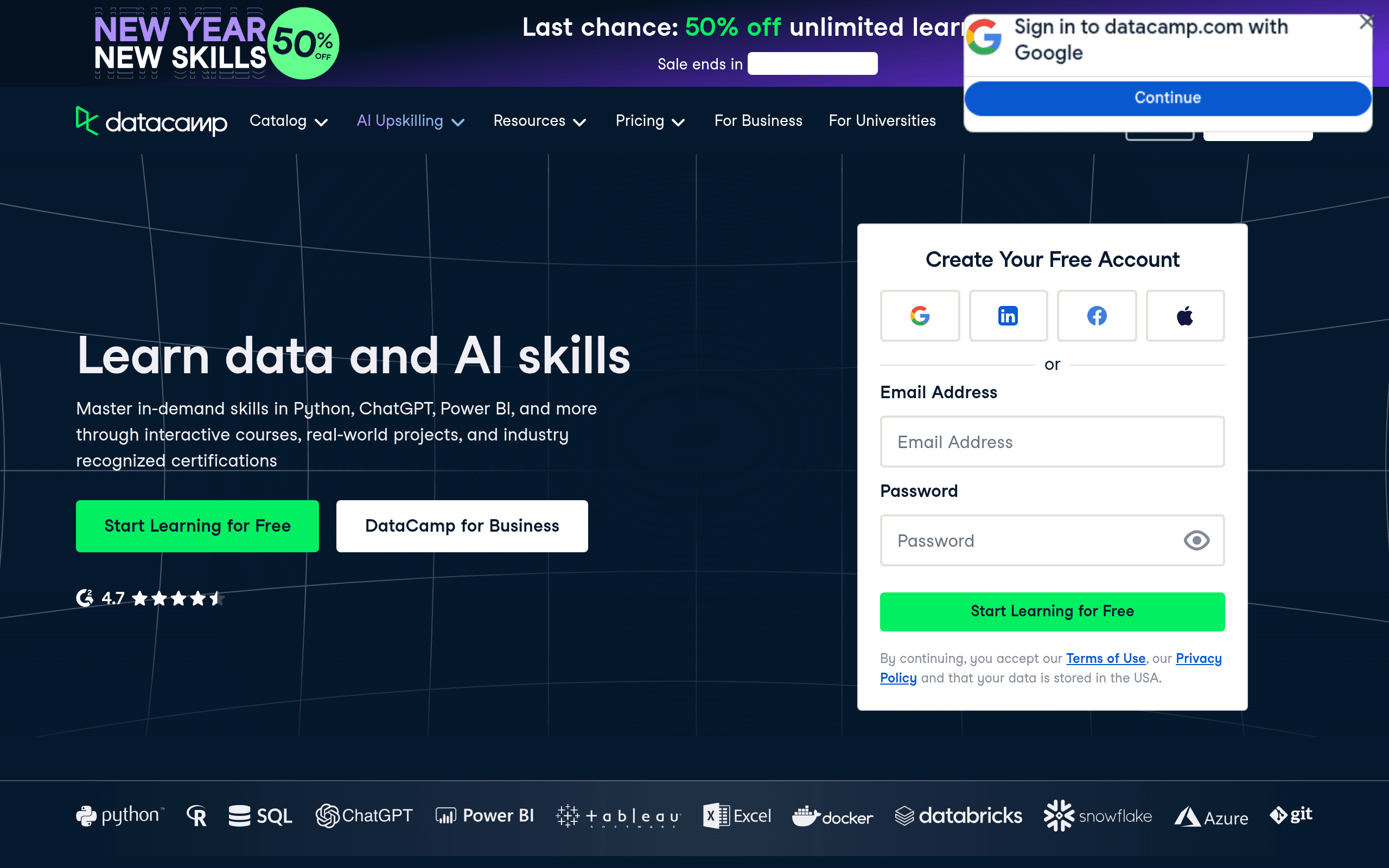The width and height of the screenshot is (1389, 868).
Task: Click the DataCamp logo in navbar
Action: [x=151, y=121]
